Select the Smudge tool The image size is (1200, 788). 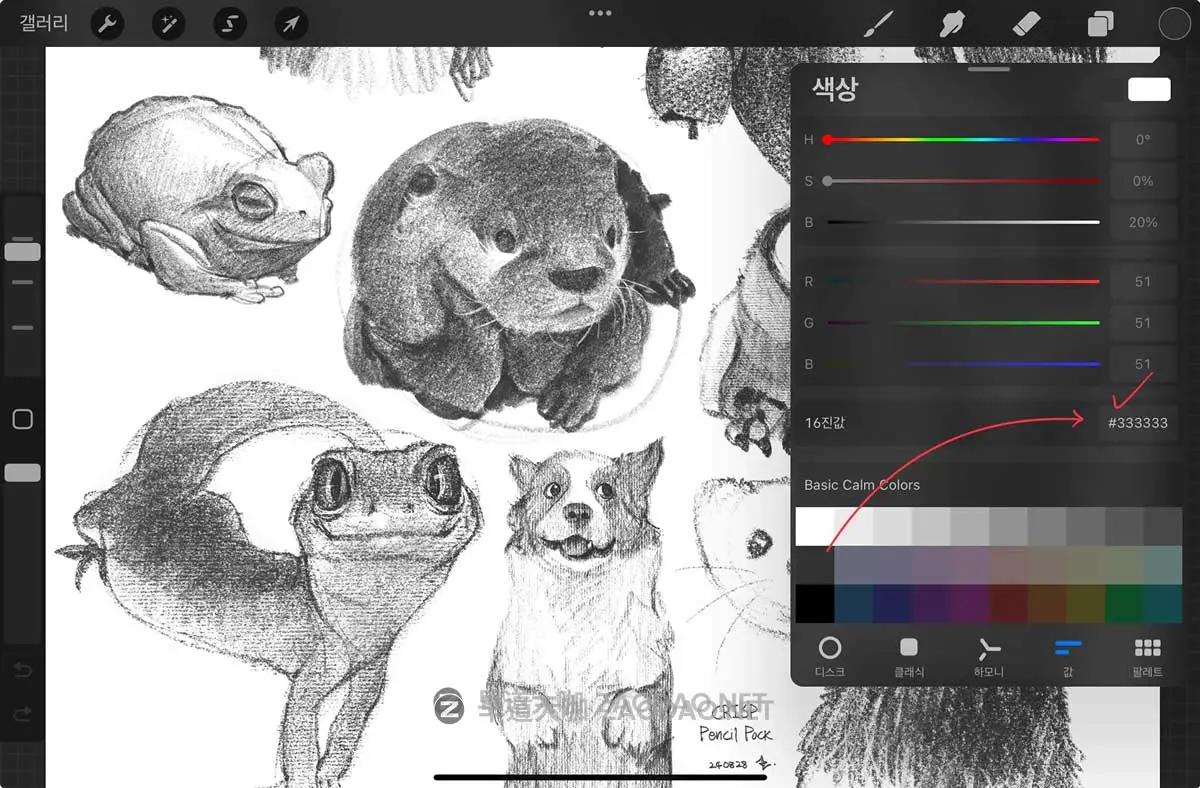(951, 24)
